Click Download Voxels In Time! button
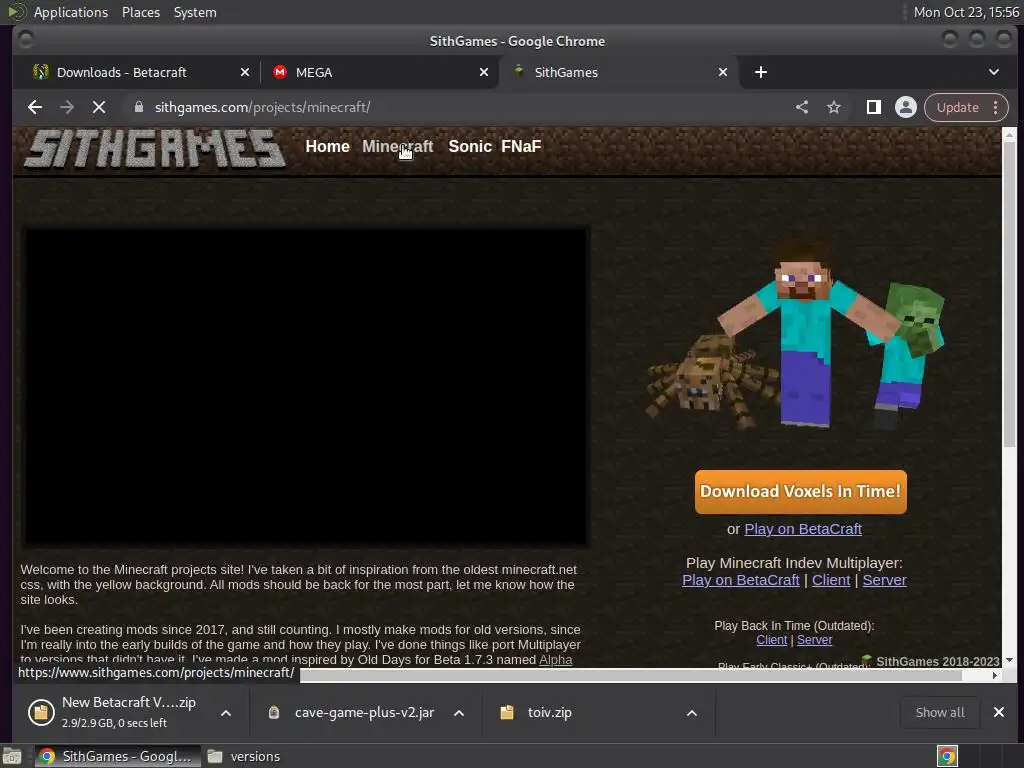 (x=801, y=492)
